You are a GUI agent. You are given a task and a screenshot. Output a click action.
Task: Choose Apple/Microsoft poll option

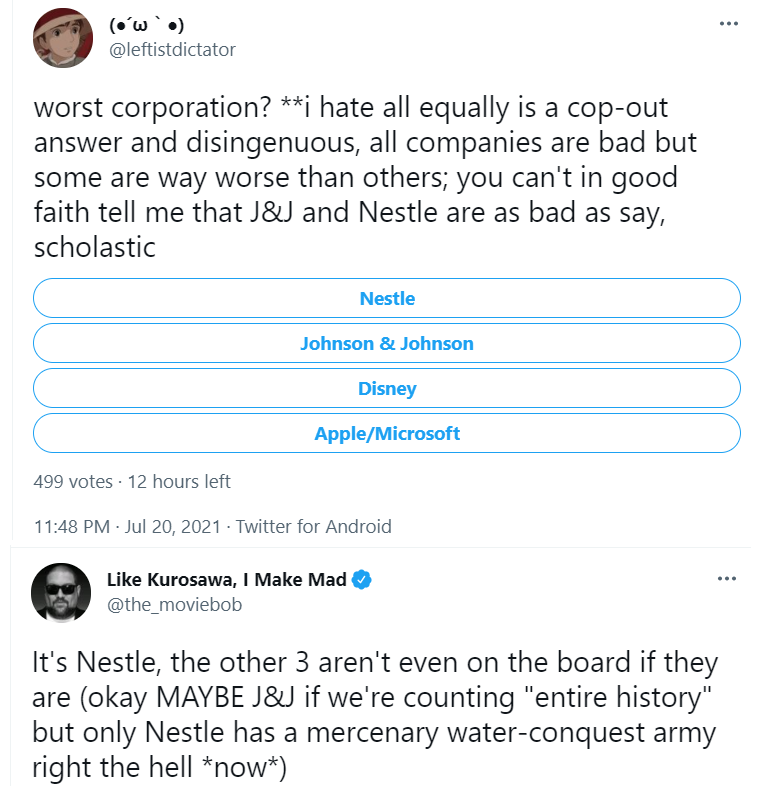point(387,433)
